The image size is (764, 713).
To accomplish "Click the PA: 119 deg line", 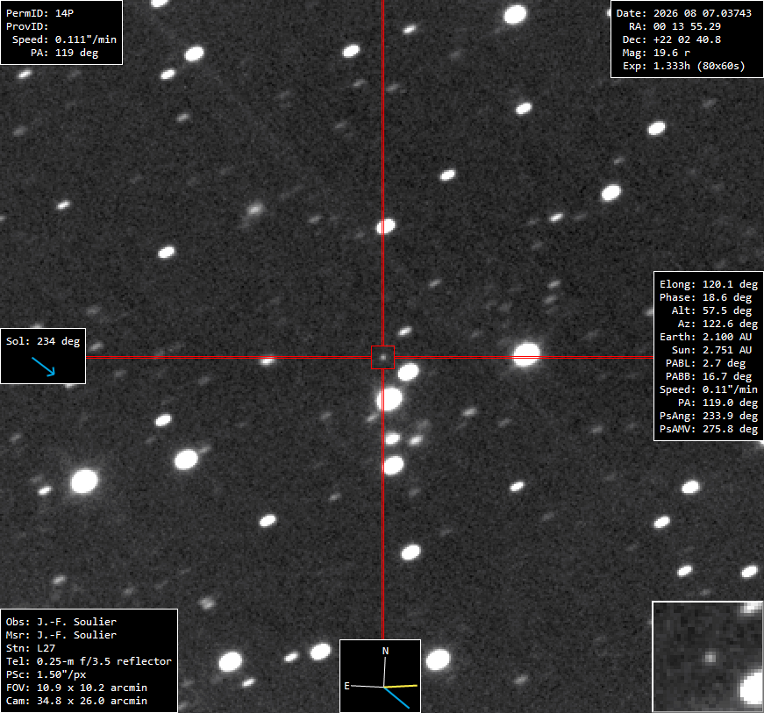I will [x=64, y=53].
